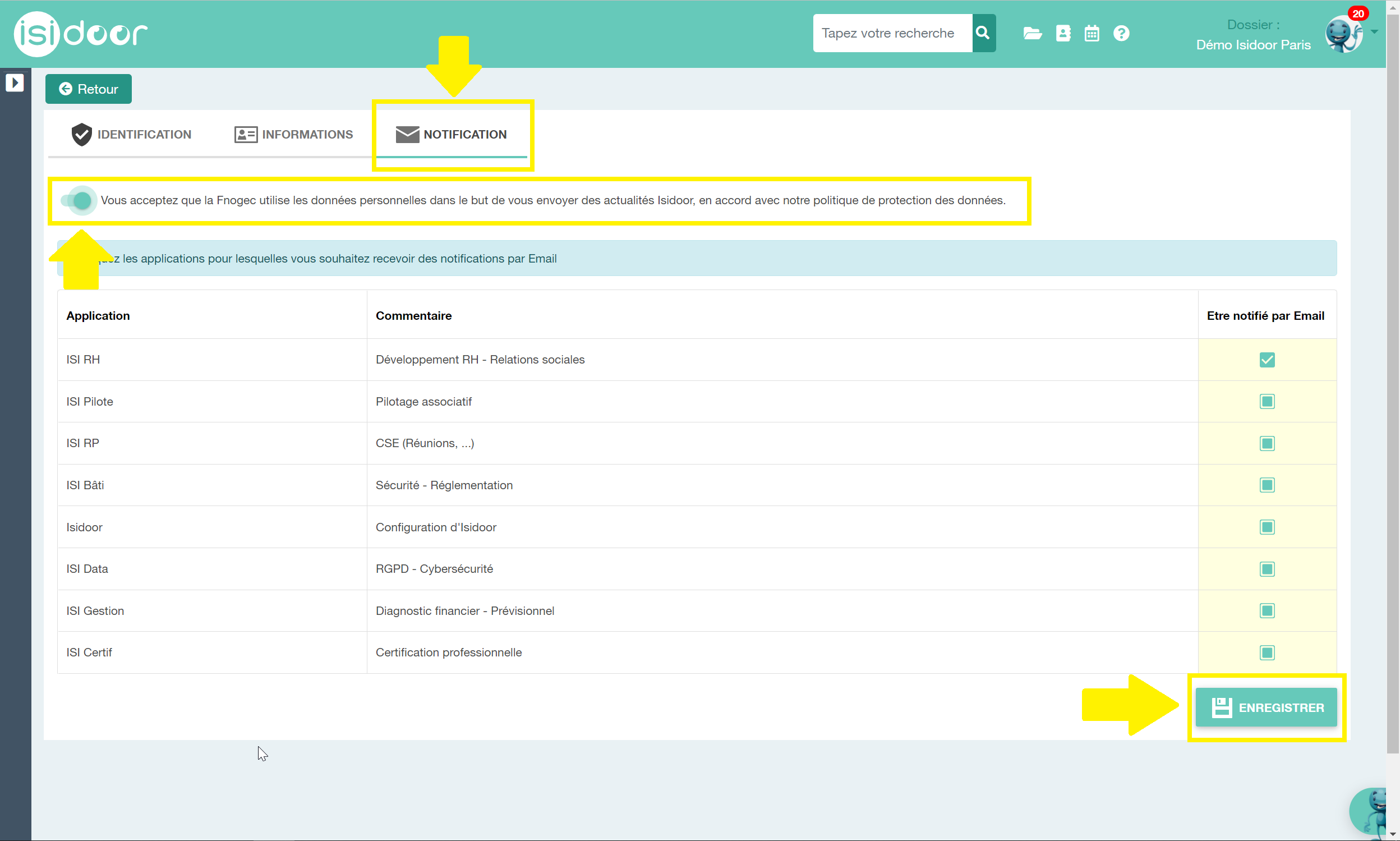Screen dimensions: 1400x841
Task: Click the Isidoor logo
Action: point(80,34)
